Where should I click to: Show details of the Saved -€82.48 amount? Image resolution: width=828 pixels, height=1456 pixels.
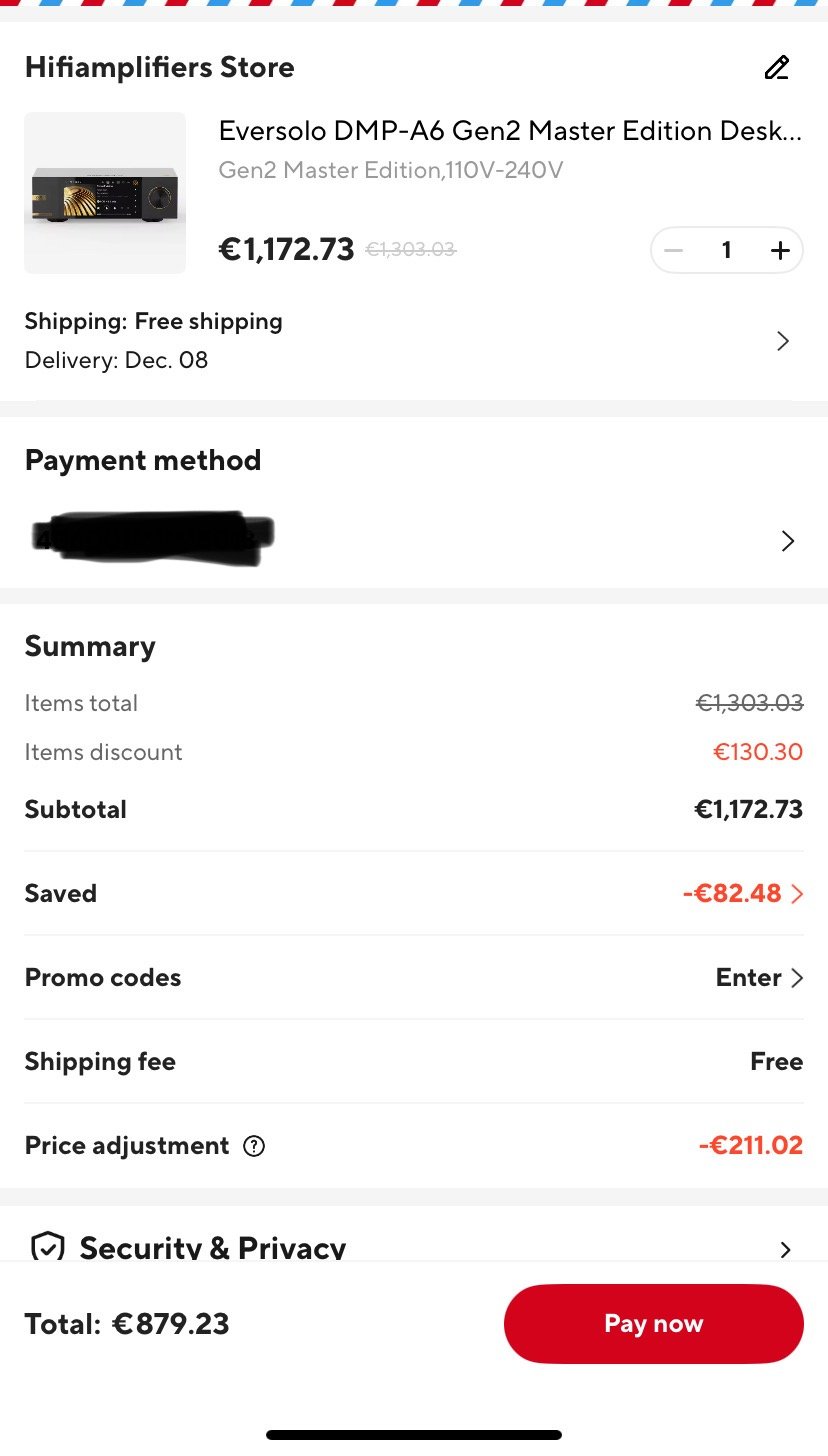pos(742,893)
